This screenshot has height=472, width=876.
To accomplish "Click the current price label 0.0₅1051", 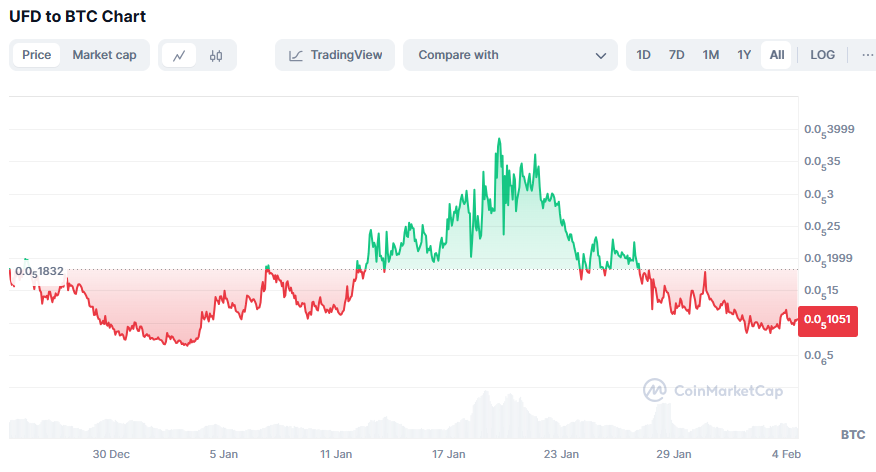I will tap(827, 321).
